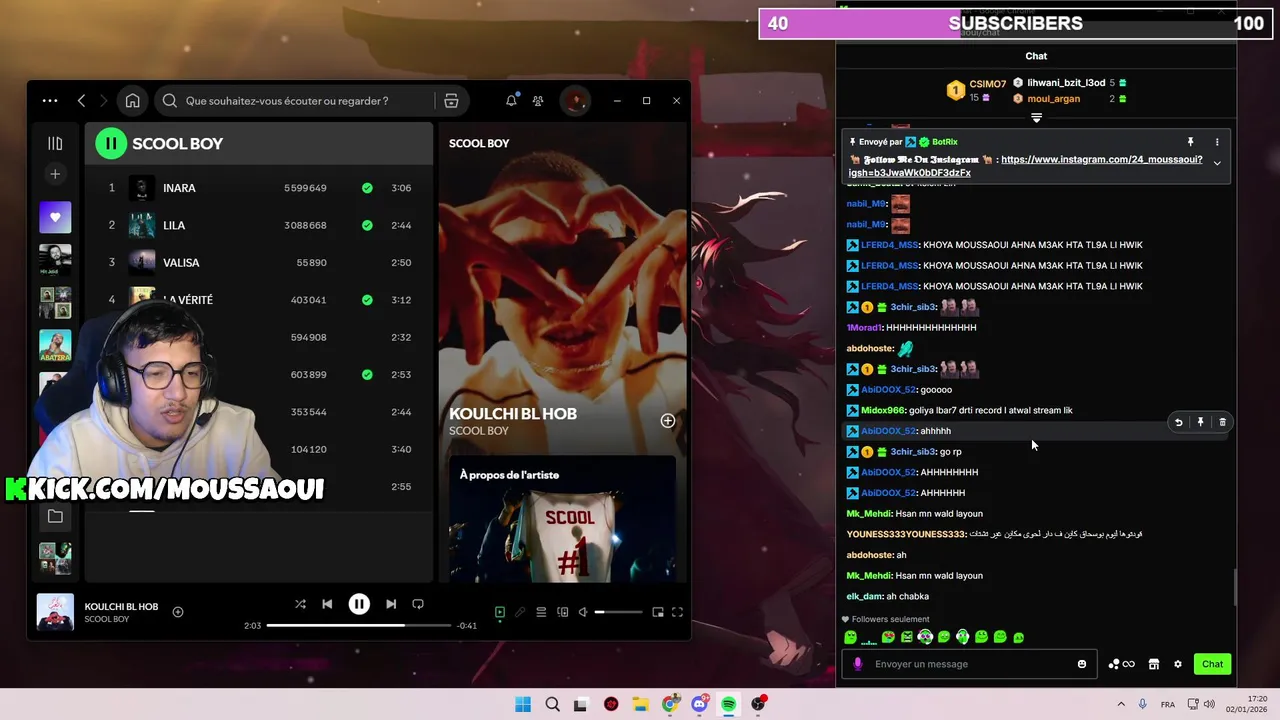
Task: Adjust the Spotify volume slider
Action: tap(620, 612)
